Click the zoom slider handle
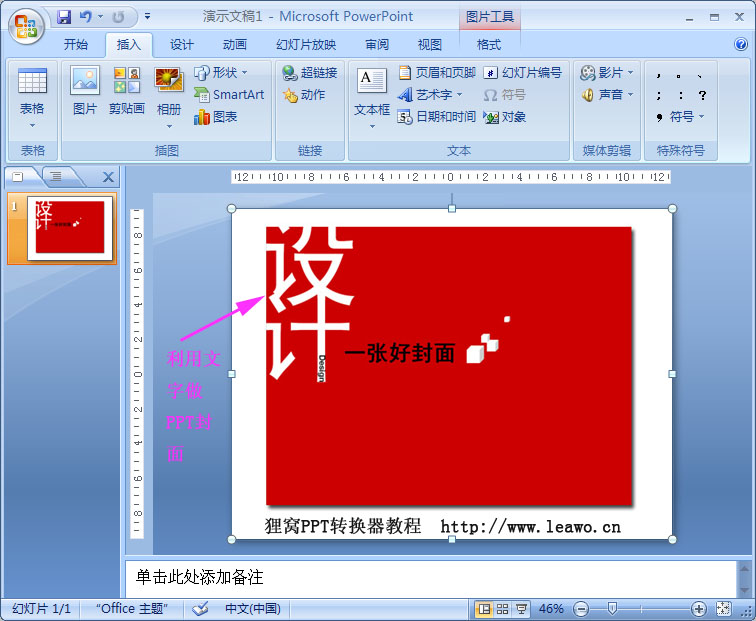 click(612, 608)
